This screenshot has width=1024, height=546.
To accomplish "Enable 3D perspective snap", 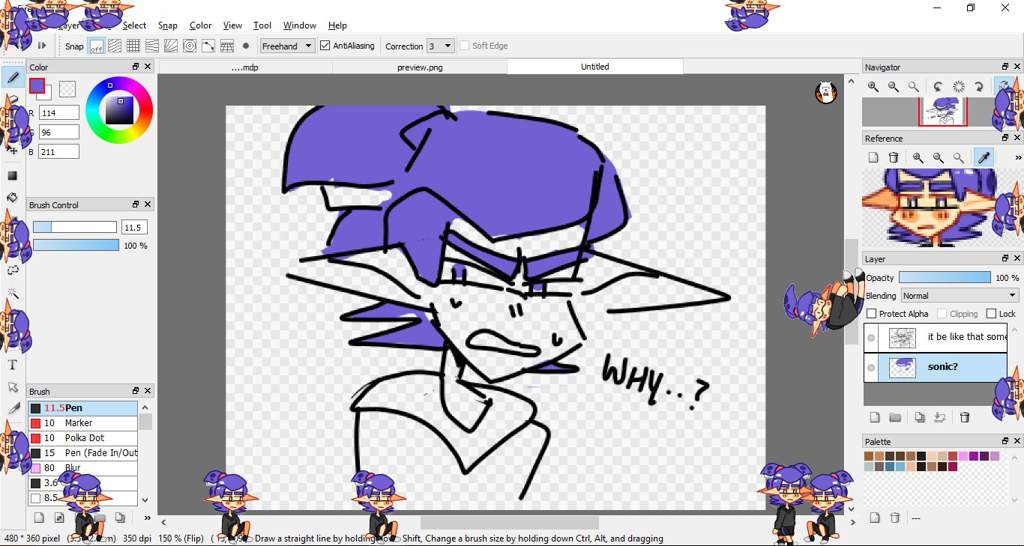I will tap(227, 46).
